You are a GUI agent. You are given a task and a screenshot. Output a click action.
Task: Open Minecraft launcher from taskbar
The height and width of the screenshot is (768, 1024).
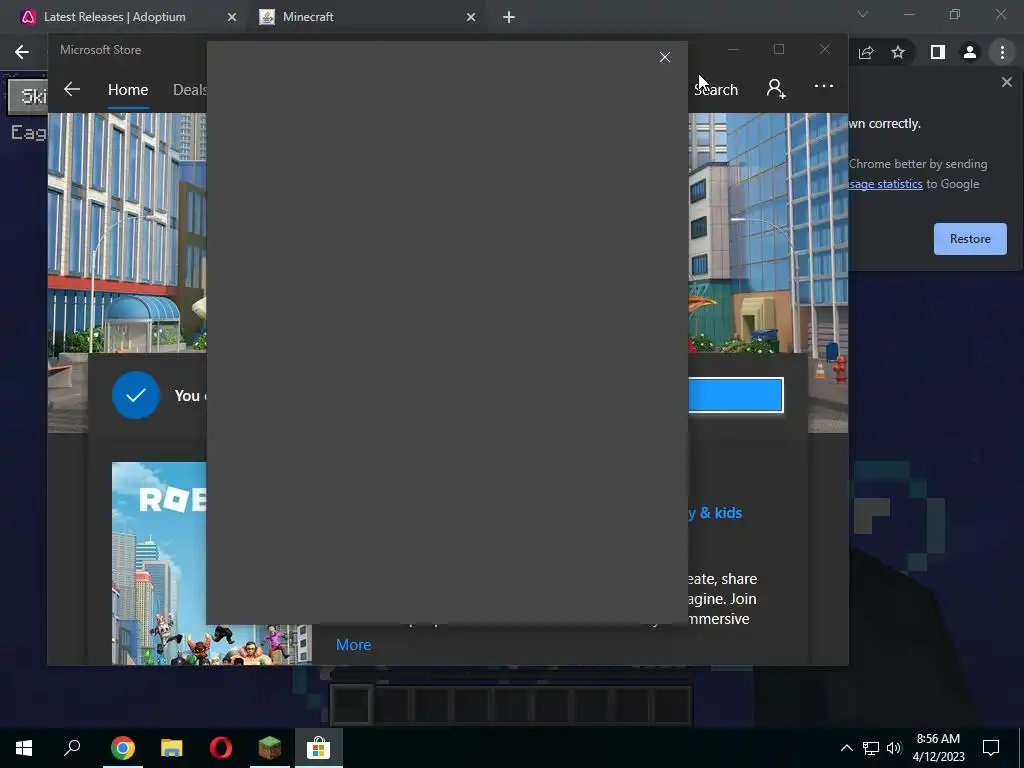click(x=270, y=748)
